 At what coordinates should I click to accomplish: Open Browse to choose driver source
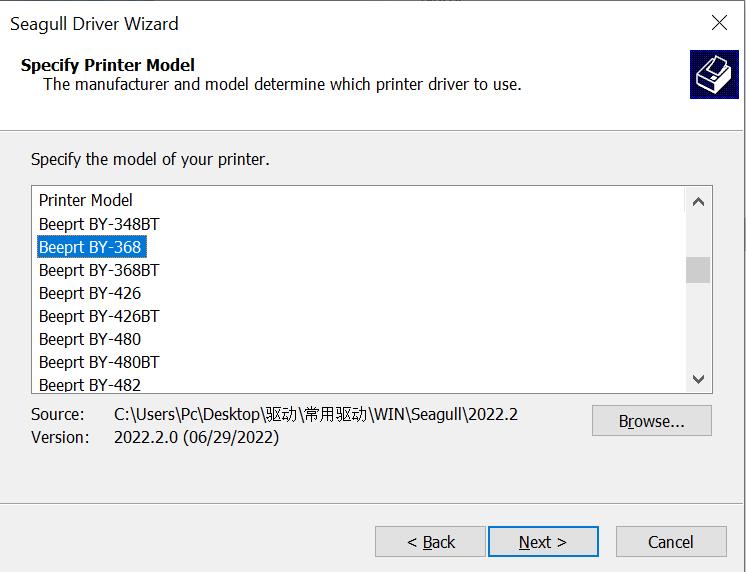click(x=652, y=421)
